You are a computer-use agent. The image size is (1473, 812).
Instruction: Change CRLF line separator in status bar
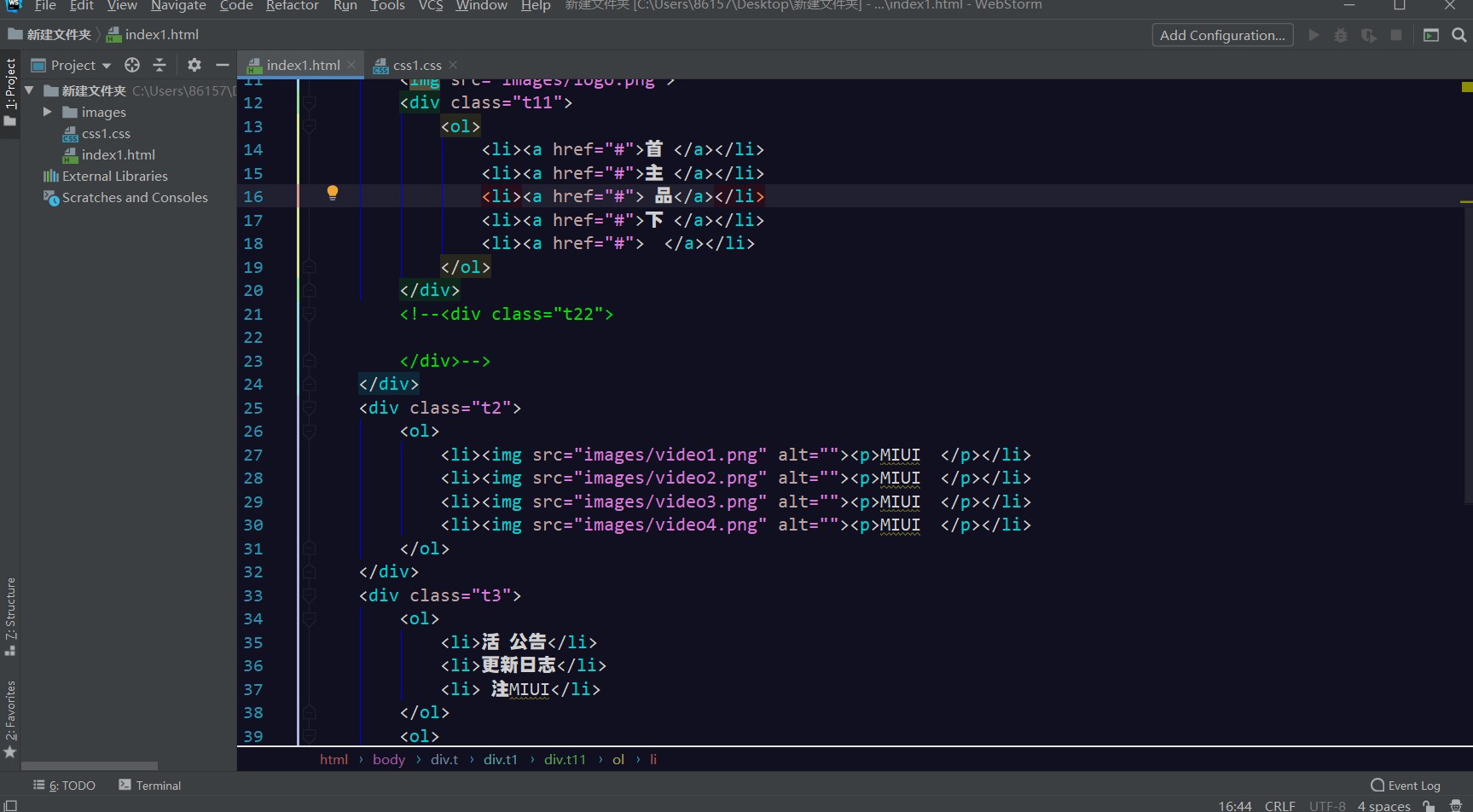pyautogui.click(x=1279, y=806)
